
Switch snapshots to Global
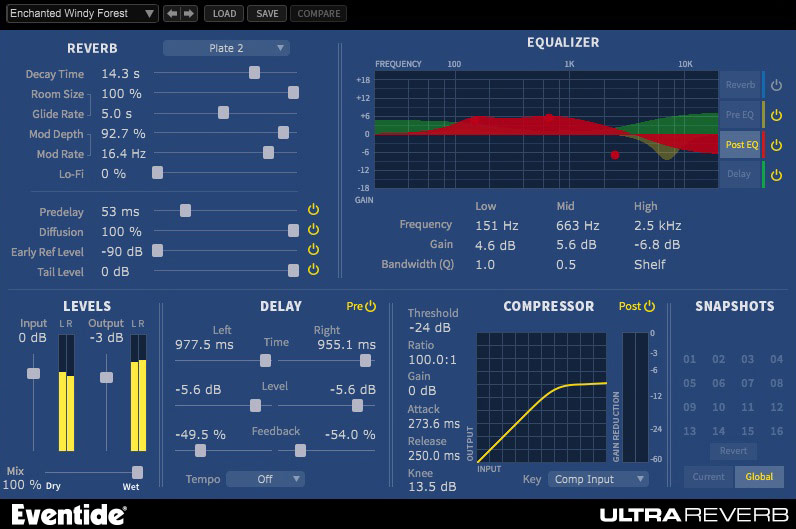pyautogui.click(x=759, y=477)
